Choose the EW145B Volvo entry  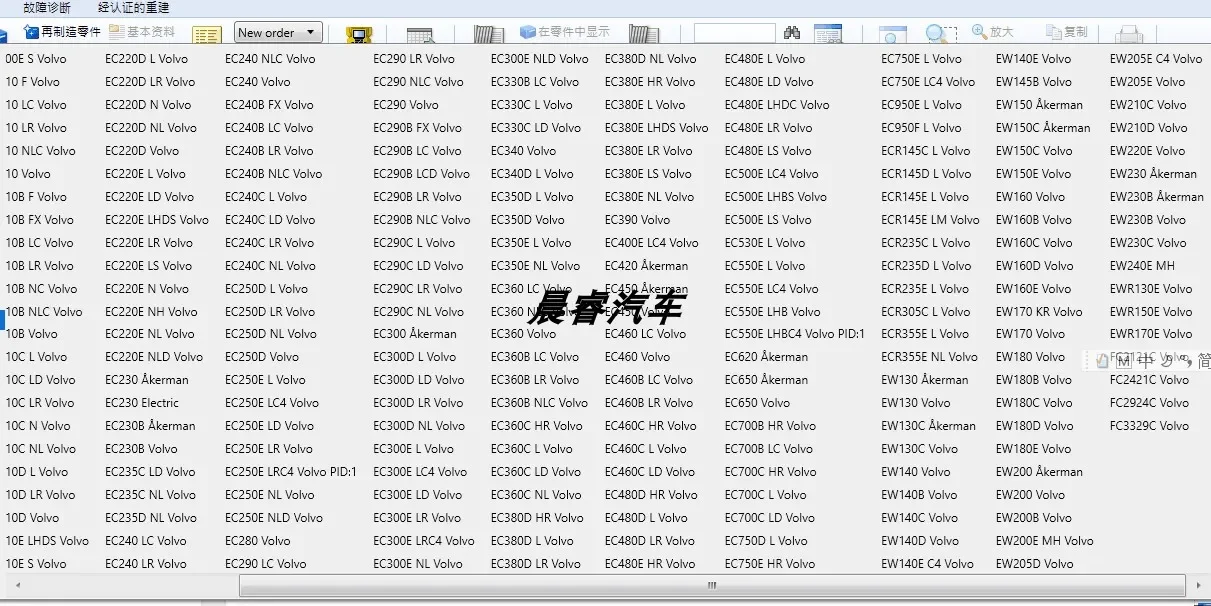1034,82
